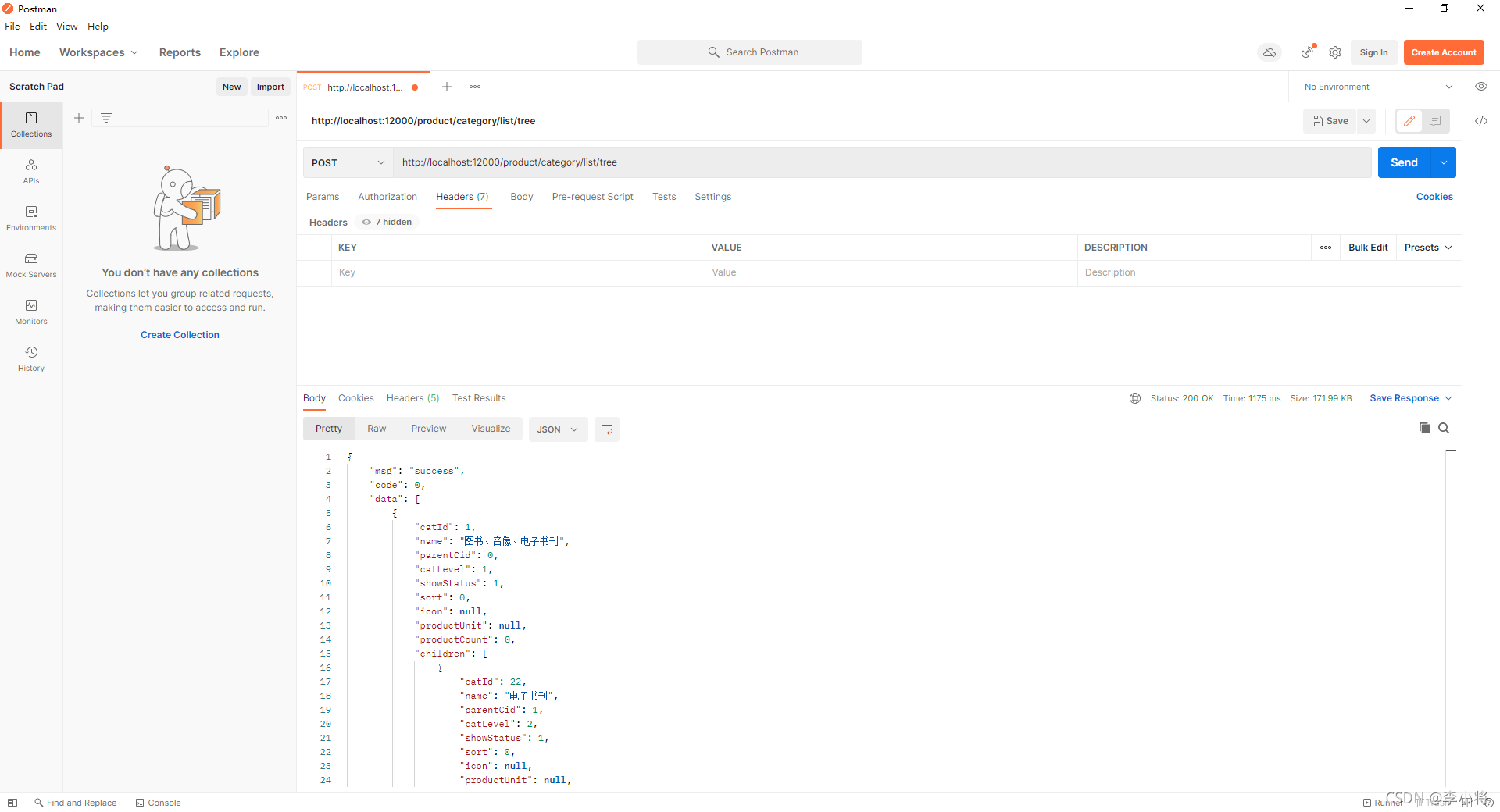Viewport: 1500px width, 812px height.
Task: Change JSON response format dropdown
Action: [558, 429]
